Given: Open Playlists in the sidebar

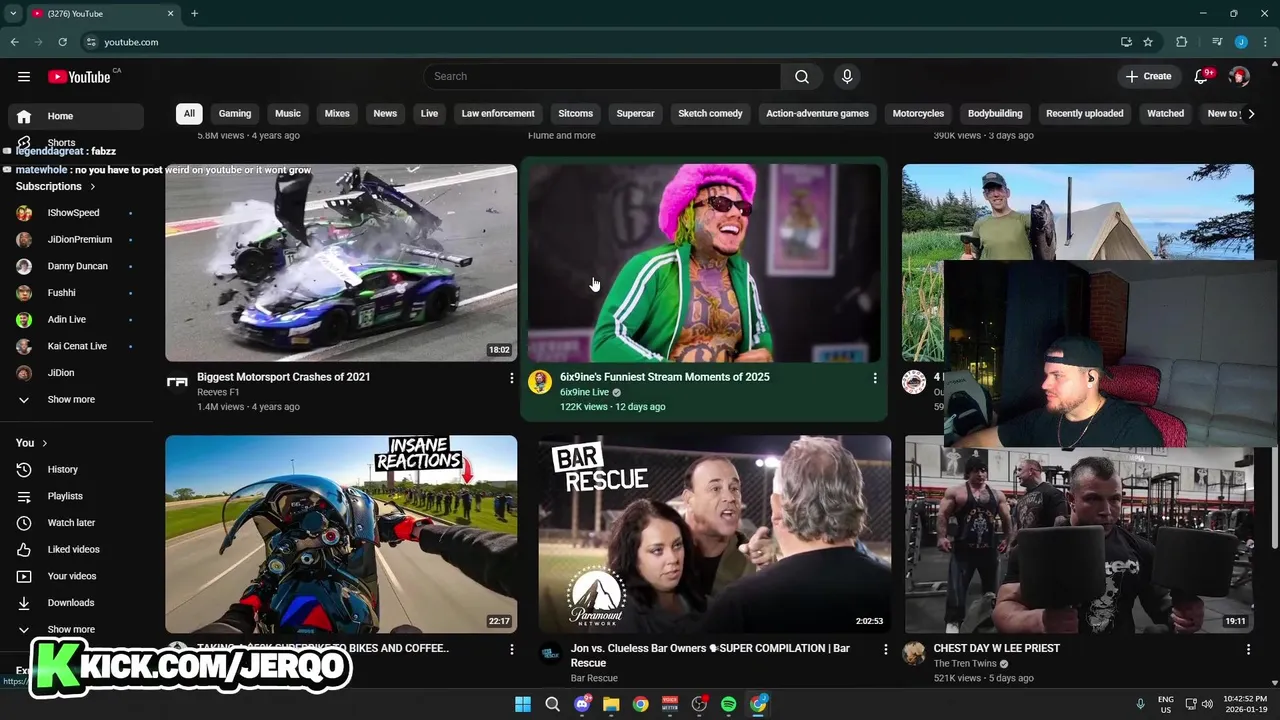Looking at the screenshot, I should [76, 496].
